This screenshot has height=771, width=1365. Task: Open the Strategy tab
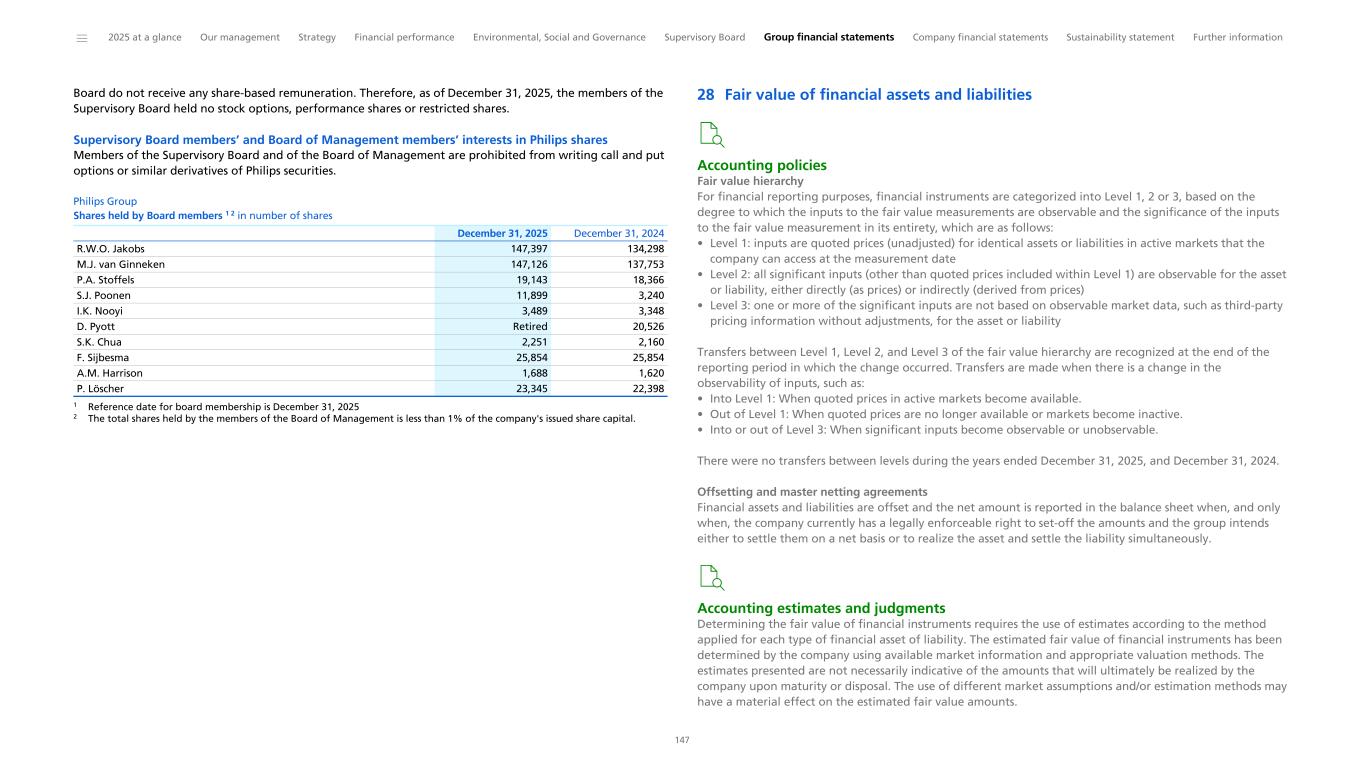[x=317, y=38]
